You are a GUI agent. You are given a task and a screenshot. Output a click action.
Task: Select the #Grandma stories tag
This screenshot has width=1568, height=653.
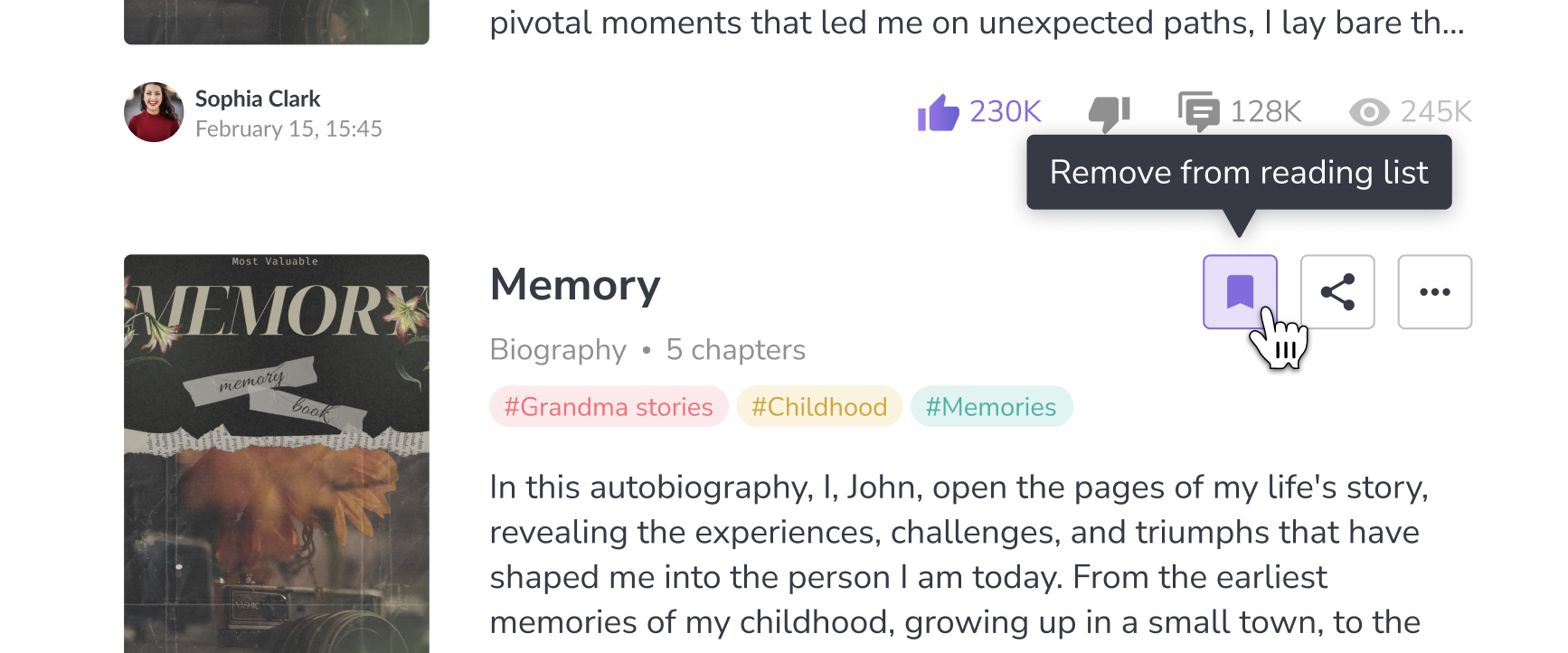[608, 406]
